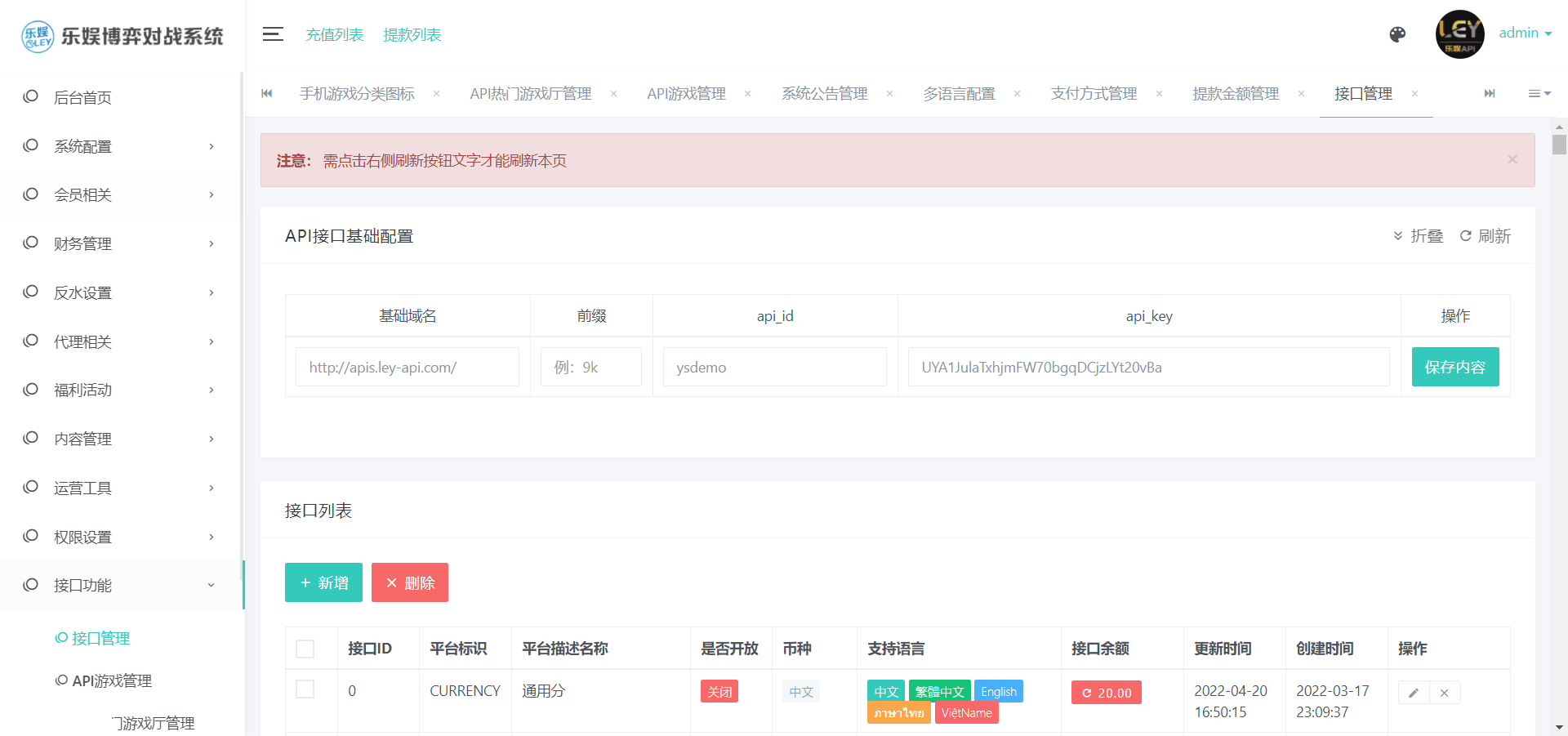Click into the api_key input field
The width and height of the screenshot is (1568, 736).
[x=1148, y=367]
